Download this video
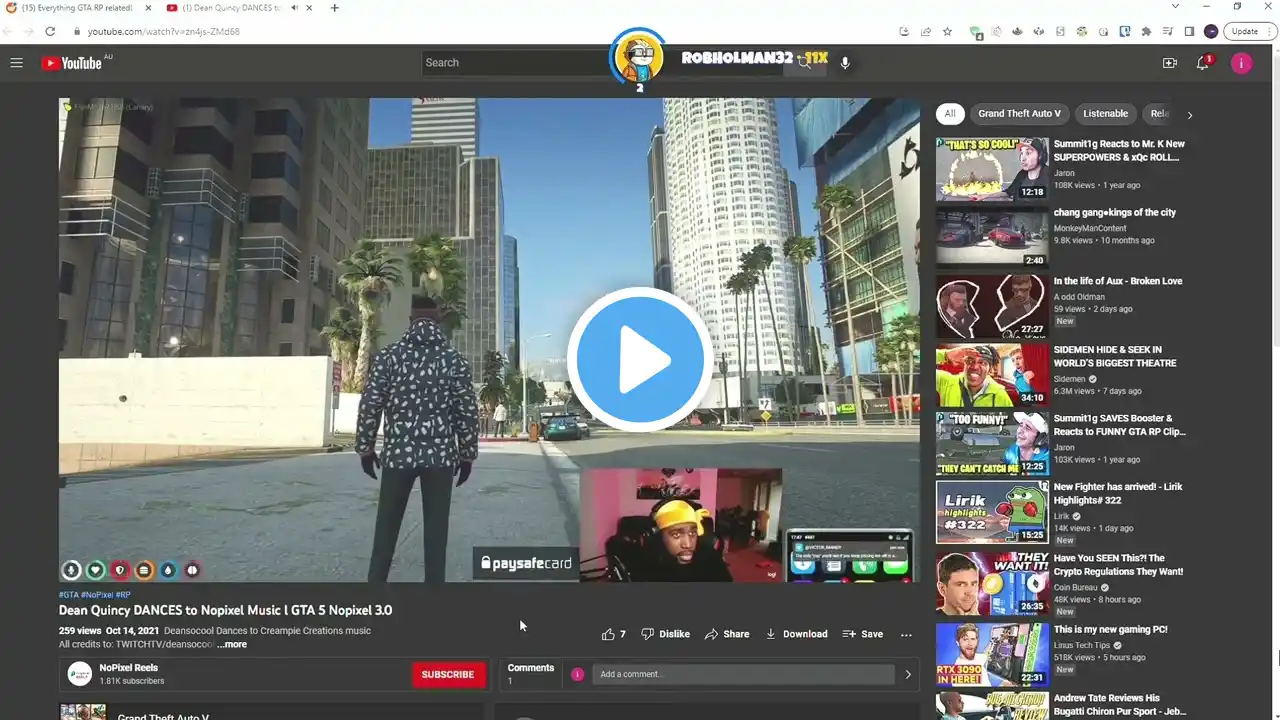This screenshot has width=1280, height=720. pyautogui.click(x=796, y=634)
